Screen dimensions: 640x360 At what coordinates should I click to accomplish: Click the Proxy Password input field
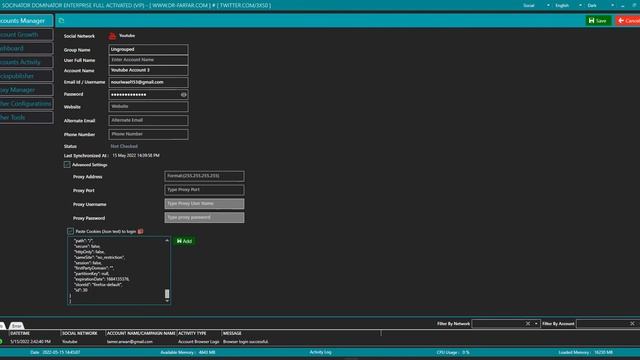tap(204, 218)
